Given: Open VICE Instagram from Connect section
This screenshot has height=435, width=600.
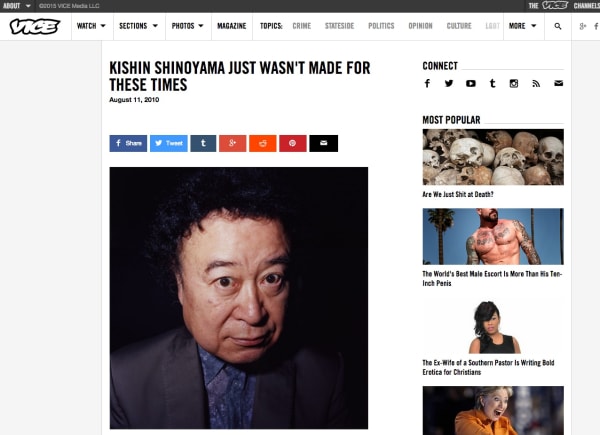Looking at the screenshot, I should [x=514, y=83].
